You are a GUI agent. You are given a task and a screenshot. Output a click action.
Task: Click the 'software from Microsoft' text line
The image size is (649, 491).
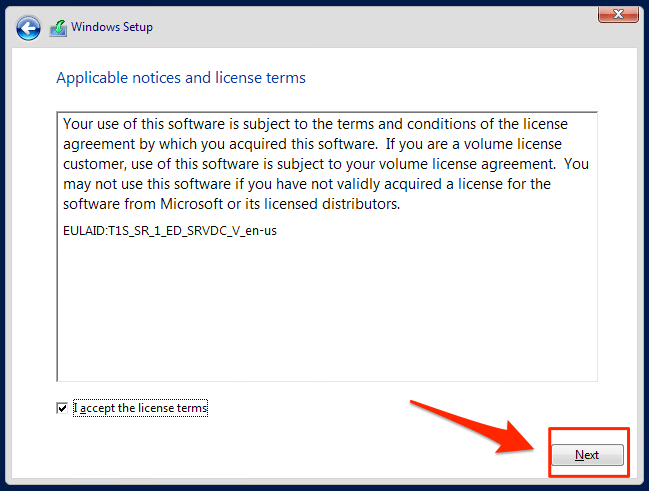[x=230, y=204]
